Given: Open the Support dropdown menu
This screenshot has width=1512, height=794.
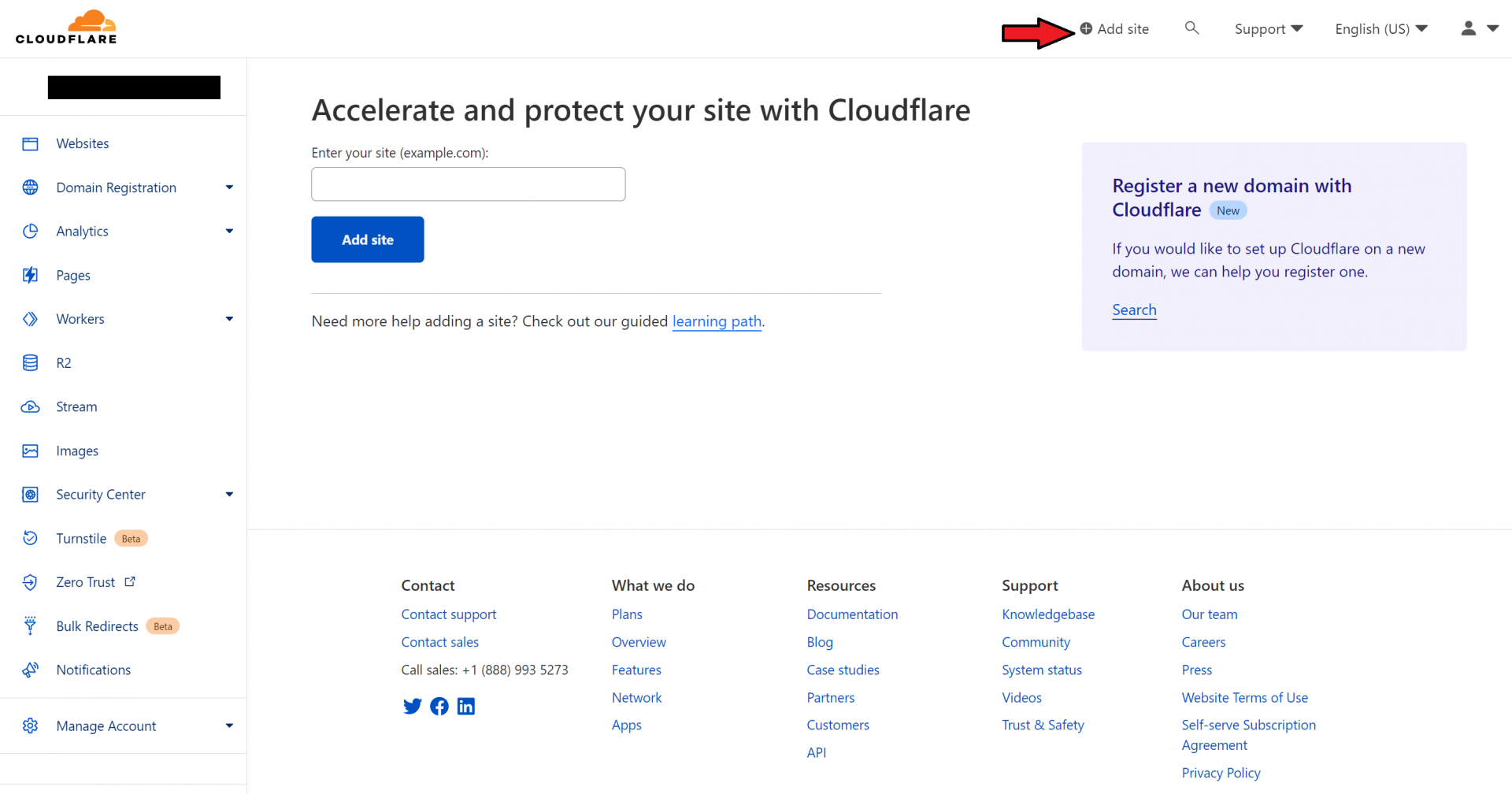Looking at the screenshot, I should click(x=1268, y=29).
